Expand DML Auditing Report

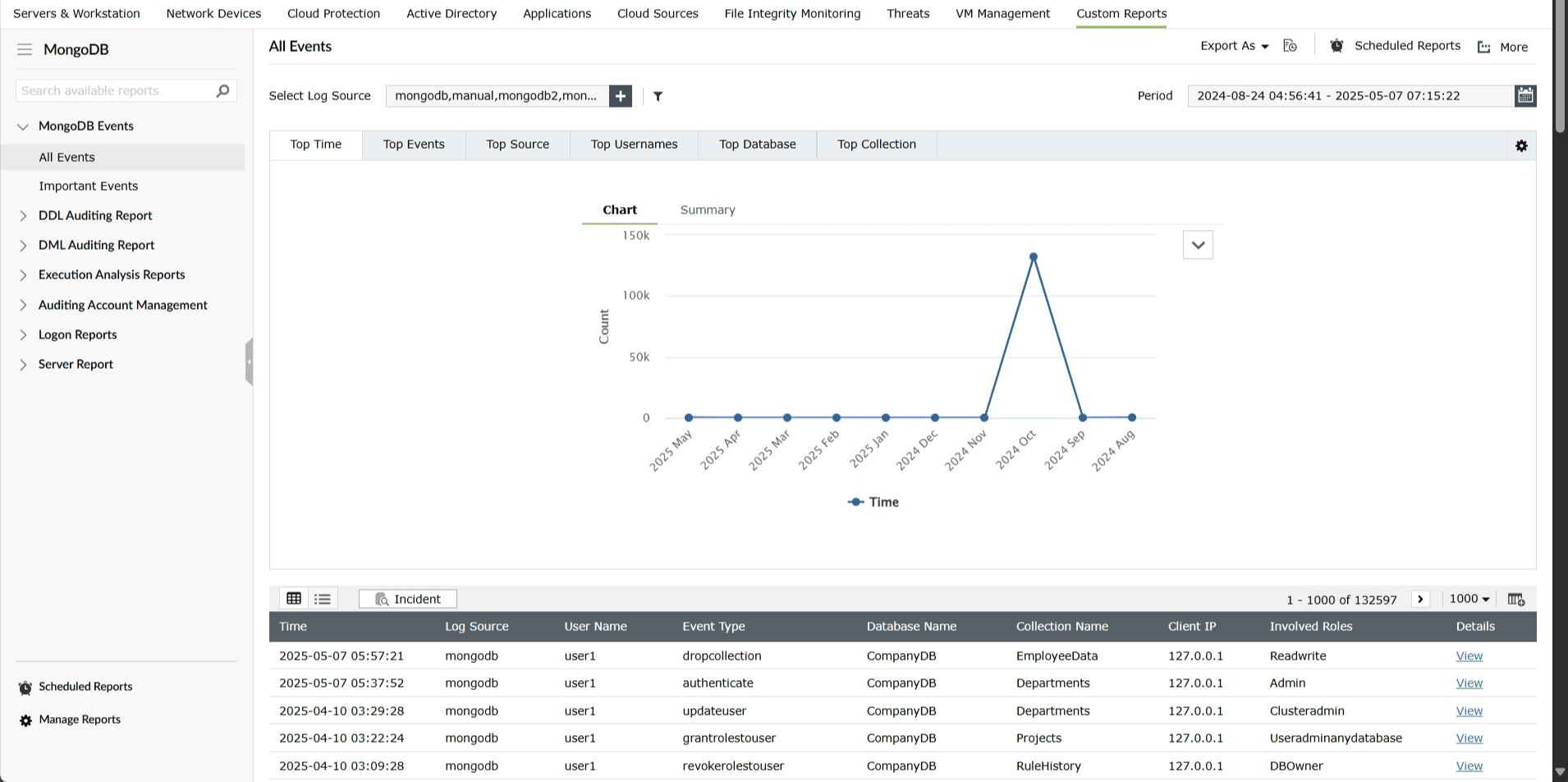23,246
